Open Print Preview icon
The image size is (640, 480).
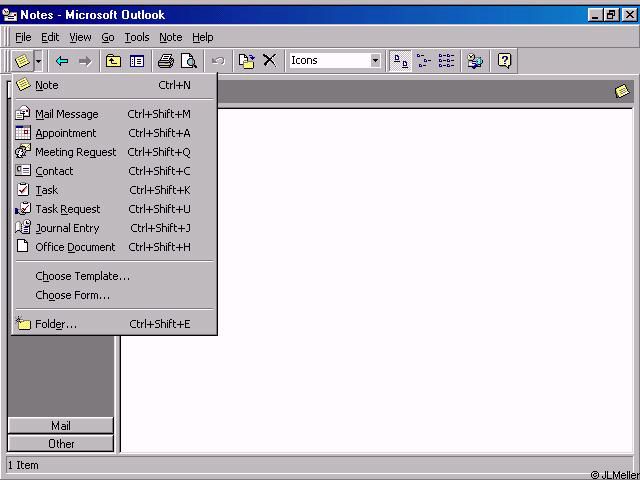189,61
